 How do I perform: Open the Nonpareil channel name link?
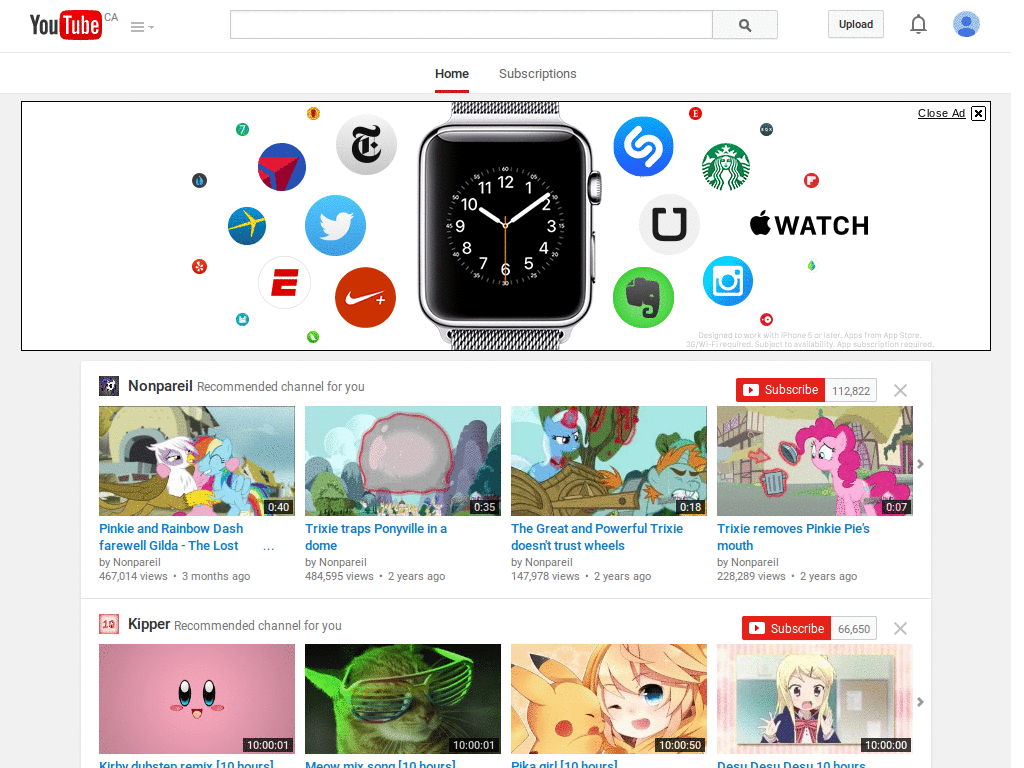160,386
